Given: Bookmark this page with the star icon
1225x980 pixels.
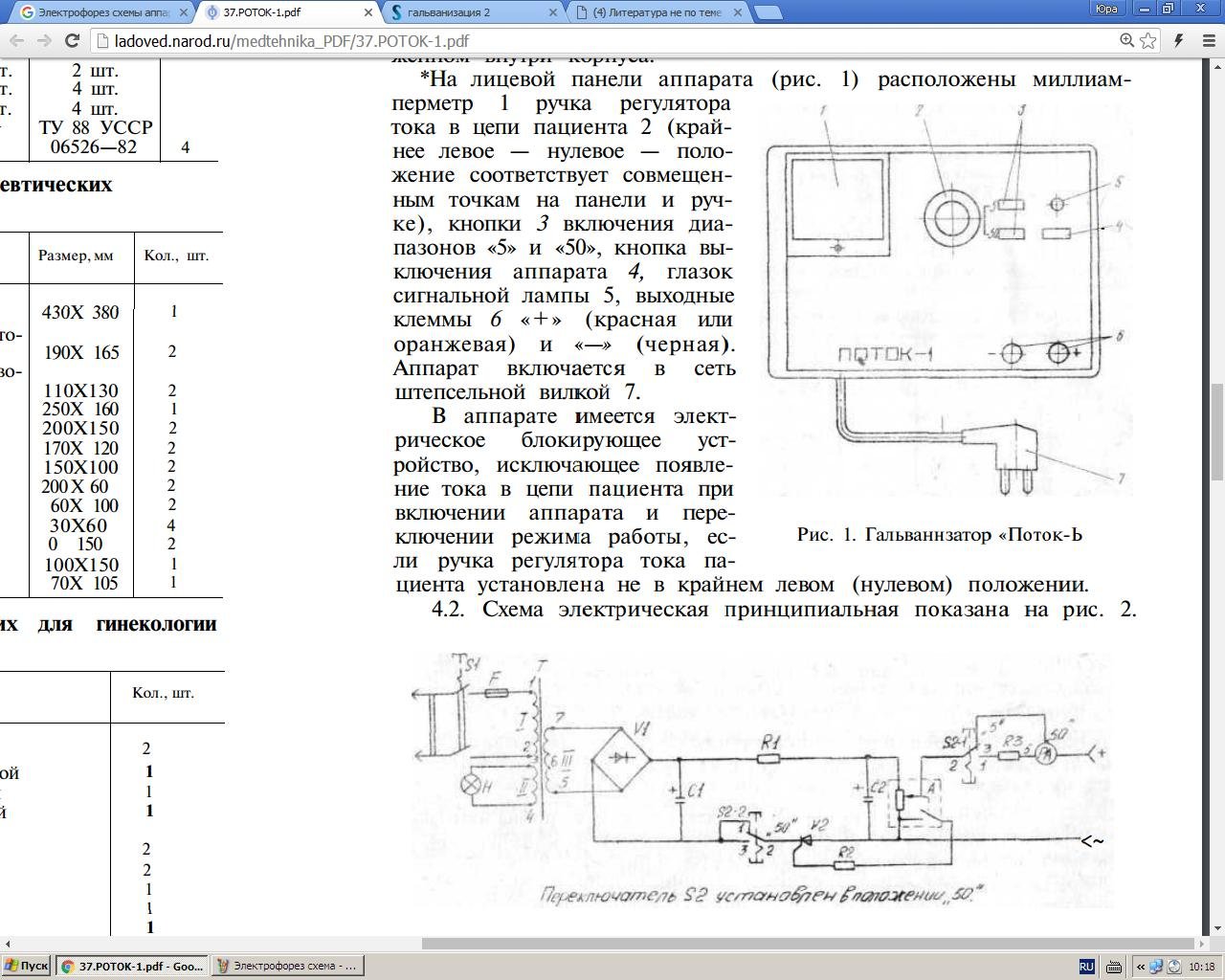Looking at the screenshot, I should (1148, 41).
